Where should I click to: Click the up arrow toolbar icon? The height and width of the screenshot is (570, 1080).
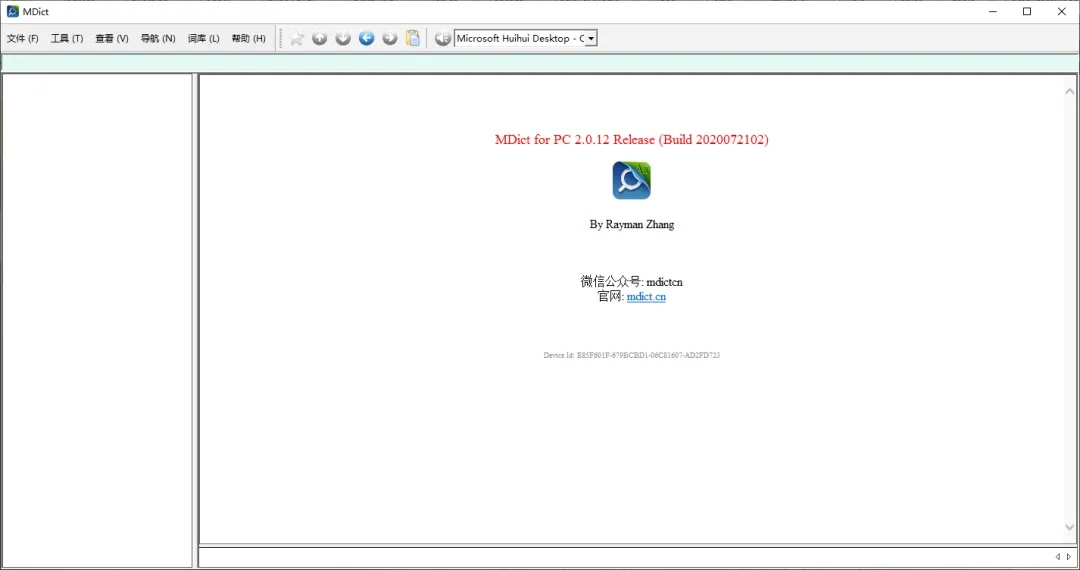coord(320,38)
